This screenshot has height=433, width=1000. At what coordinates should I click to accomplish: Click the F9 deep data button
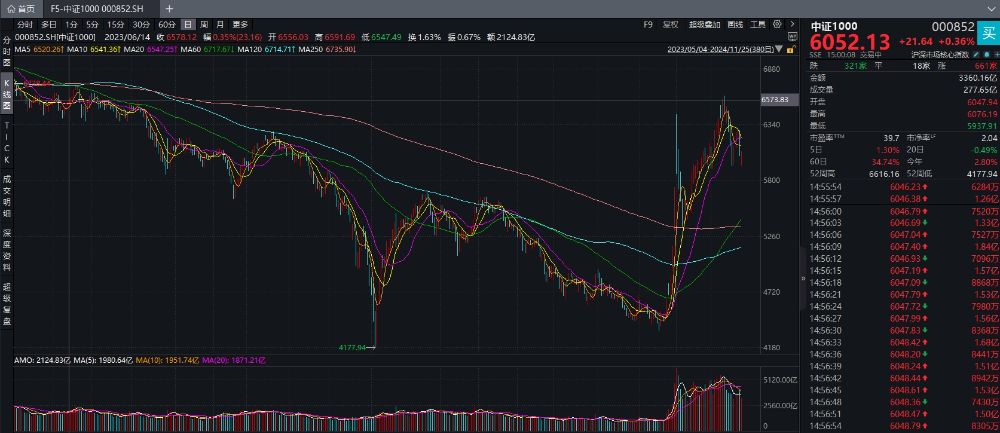coord(647,23)
